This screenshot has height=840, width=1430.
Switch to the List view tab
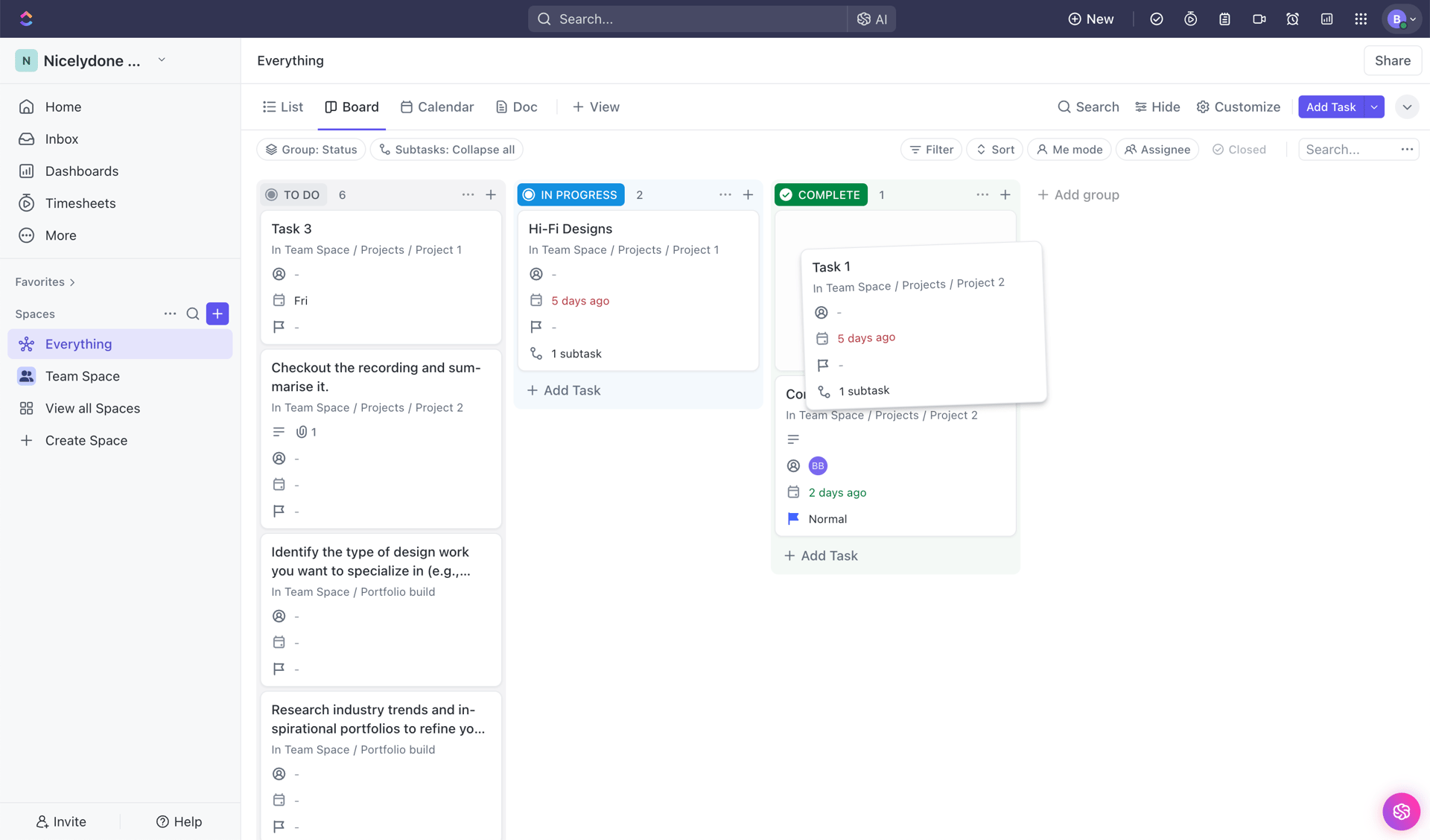click(x=283, y=106)
